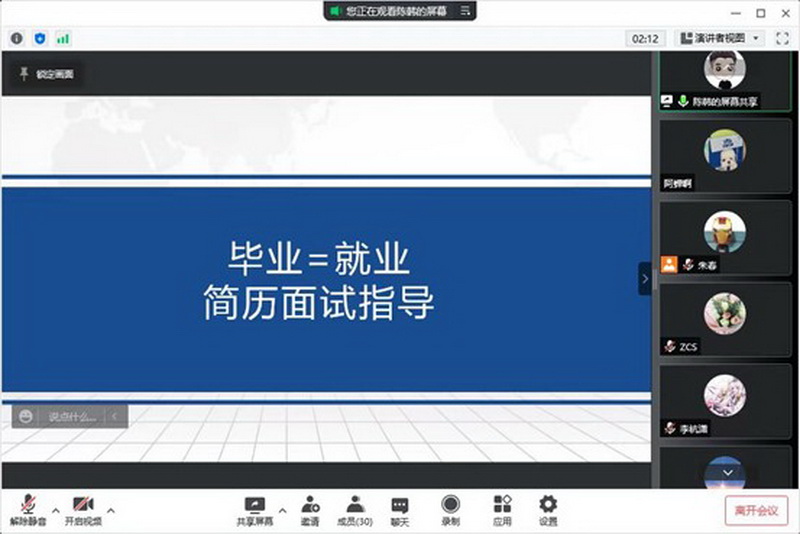Screen dimensions: 800x534
Task: Open the Apps (应用) menu
Action: [502, 509]
